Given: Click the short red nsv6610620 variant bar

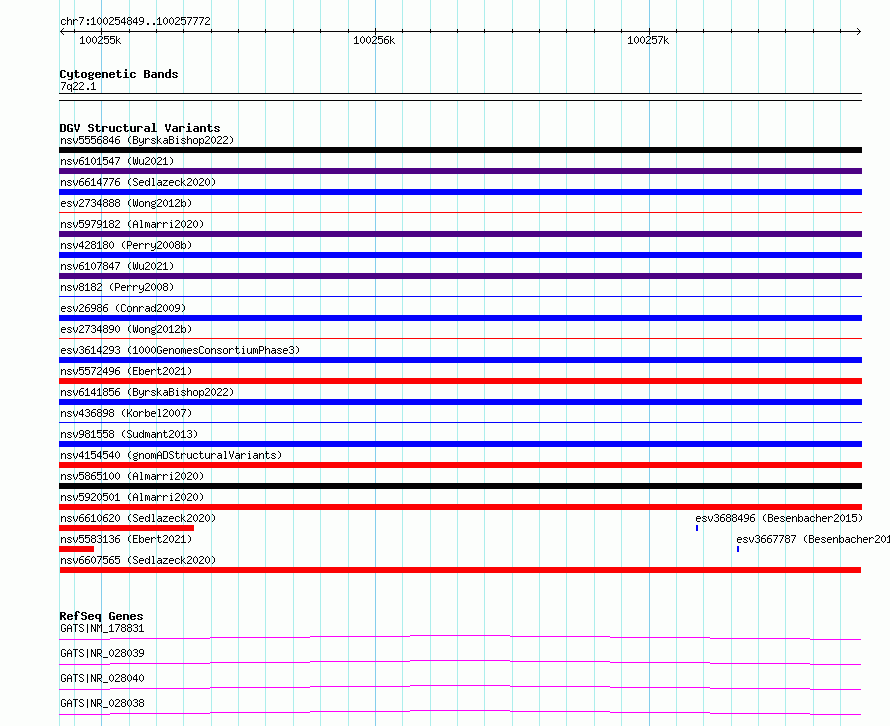Looking at the screenshot, I should pos(127,528).
